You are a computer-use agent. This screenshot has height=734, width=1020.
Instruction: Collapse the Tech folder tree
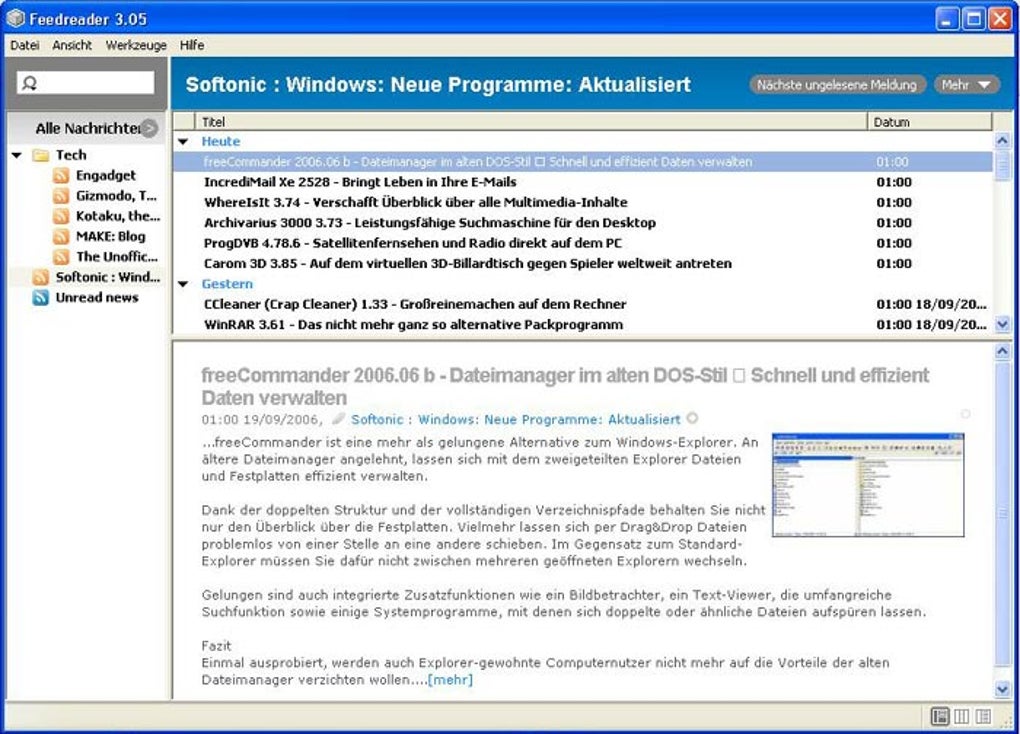pos(18,155)
